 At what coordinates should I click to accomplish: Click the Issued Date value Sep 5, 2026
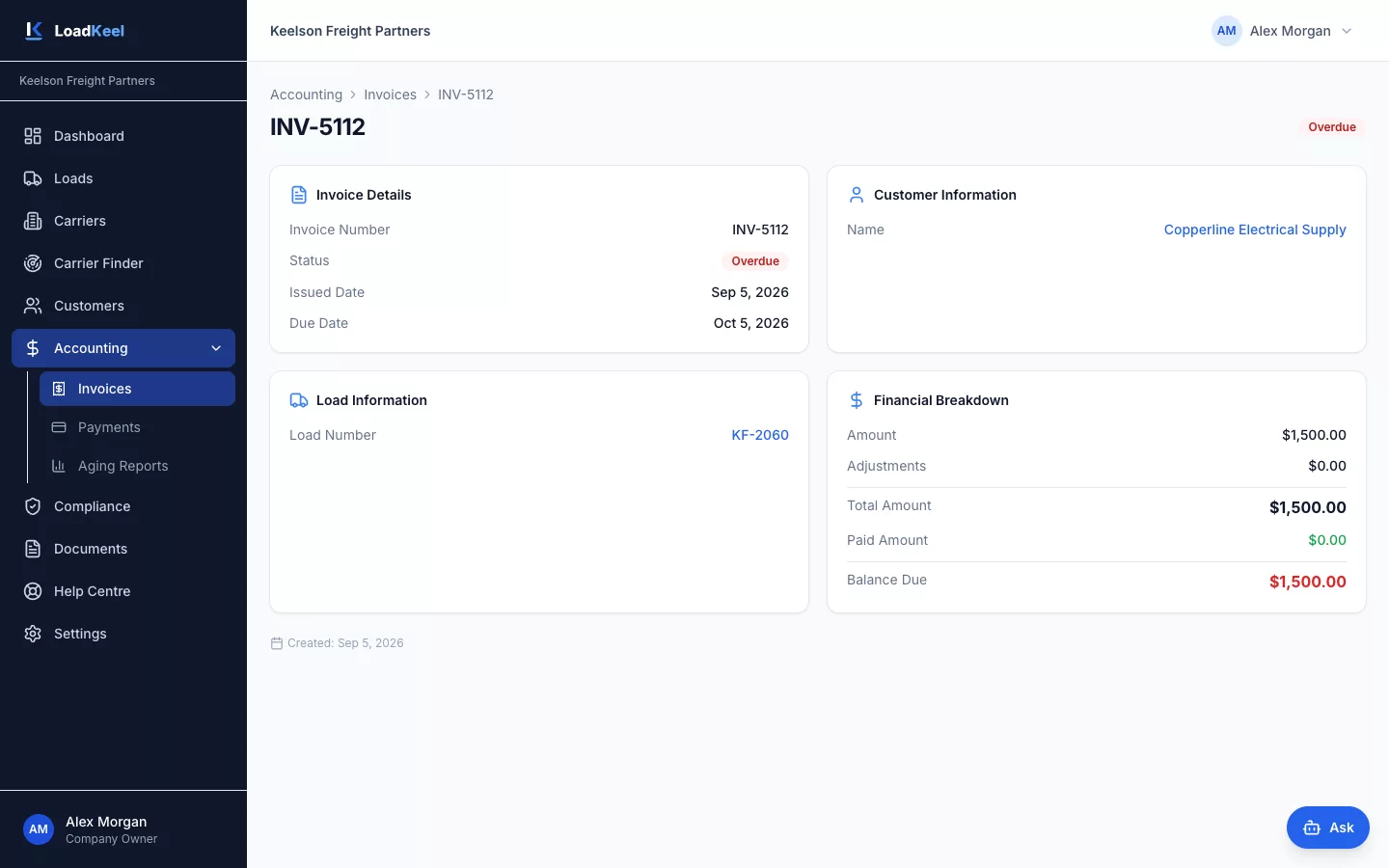click(x=750, y=292)
